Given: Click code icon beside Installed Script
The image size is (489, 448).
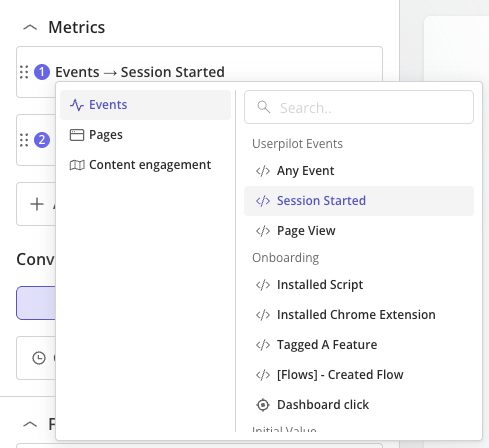Looking at the screenshot, I should tap(263, 285).
